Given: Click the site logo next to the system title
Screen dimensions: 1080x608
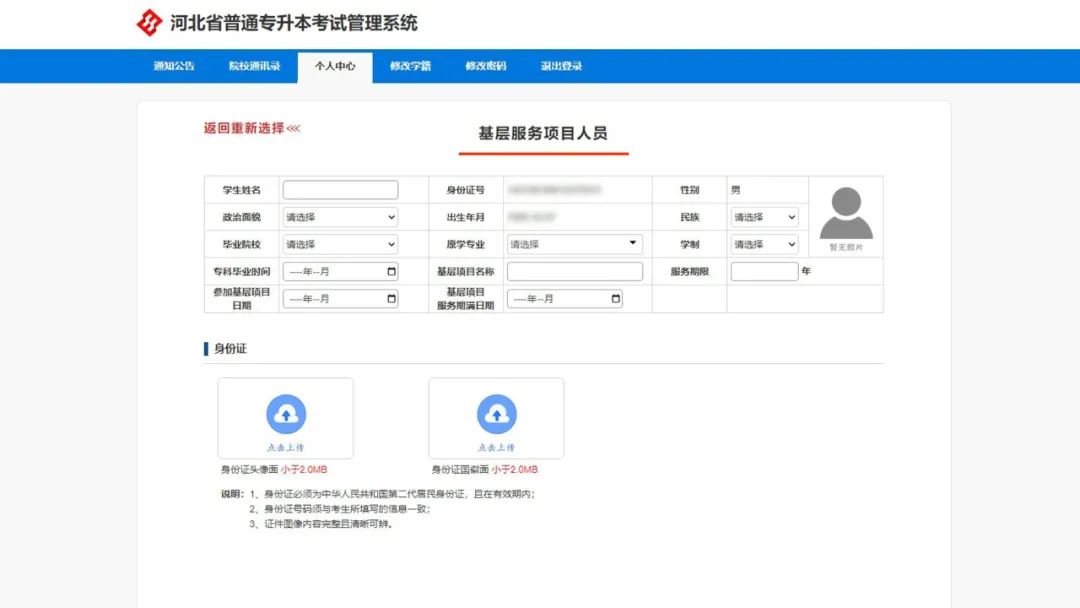Looking at the screenshot, I should (148, 21).
